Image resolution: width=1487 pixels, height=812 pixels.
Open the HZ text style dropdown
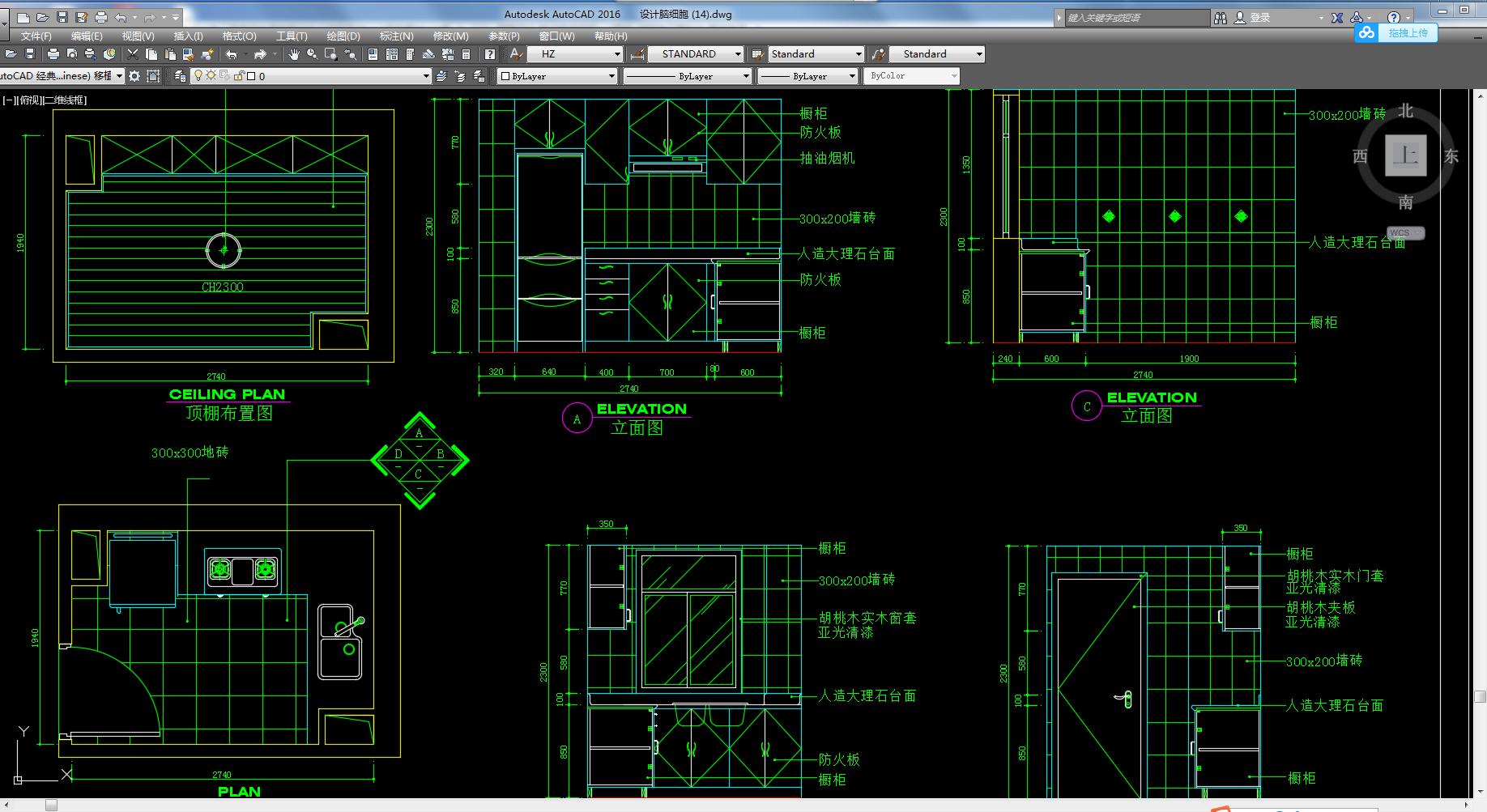coord(576,54)
